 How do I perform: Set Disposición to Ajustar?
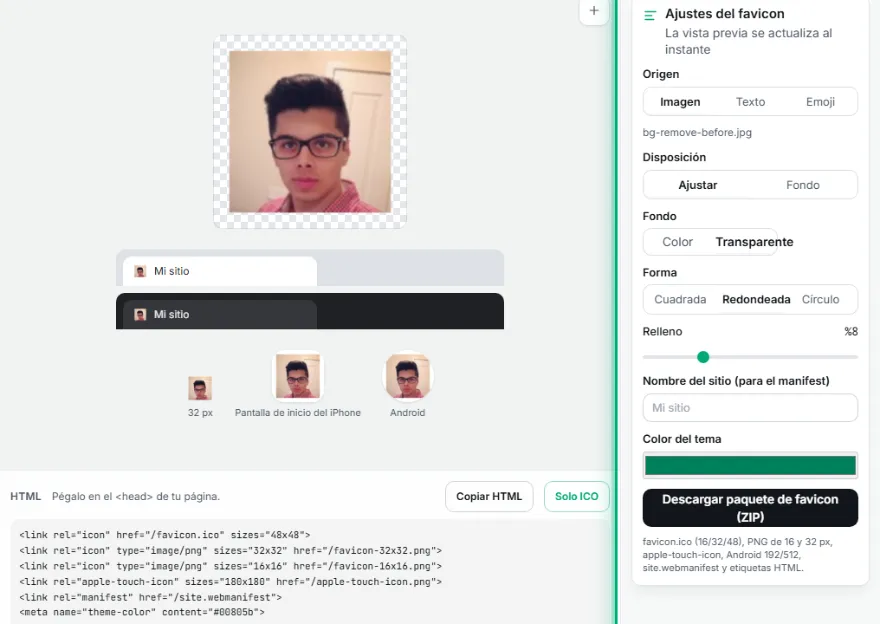click(x=698, y=185)
